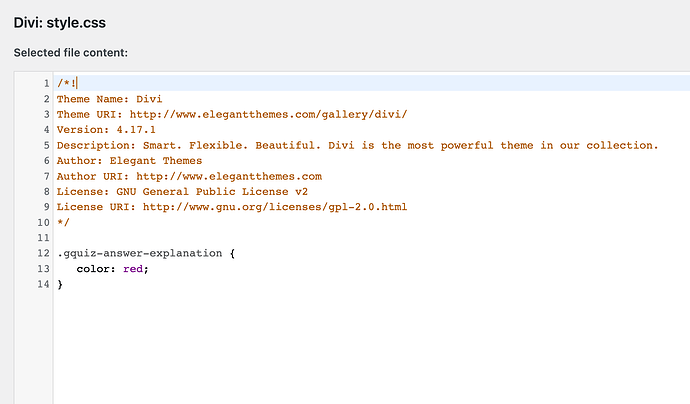Click line number 14 in the gutter
This screenshot has width=690, height=404.
click(x=44, y=284)
